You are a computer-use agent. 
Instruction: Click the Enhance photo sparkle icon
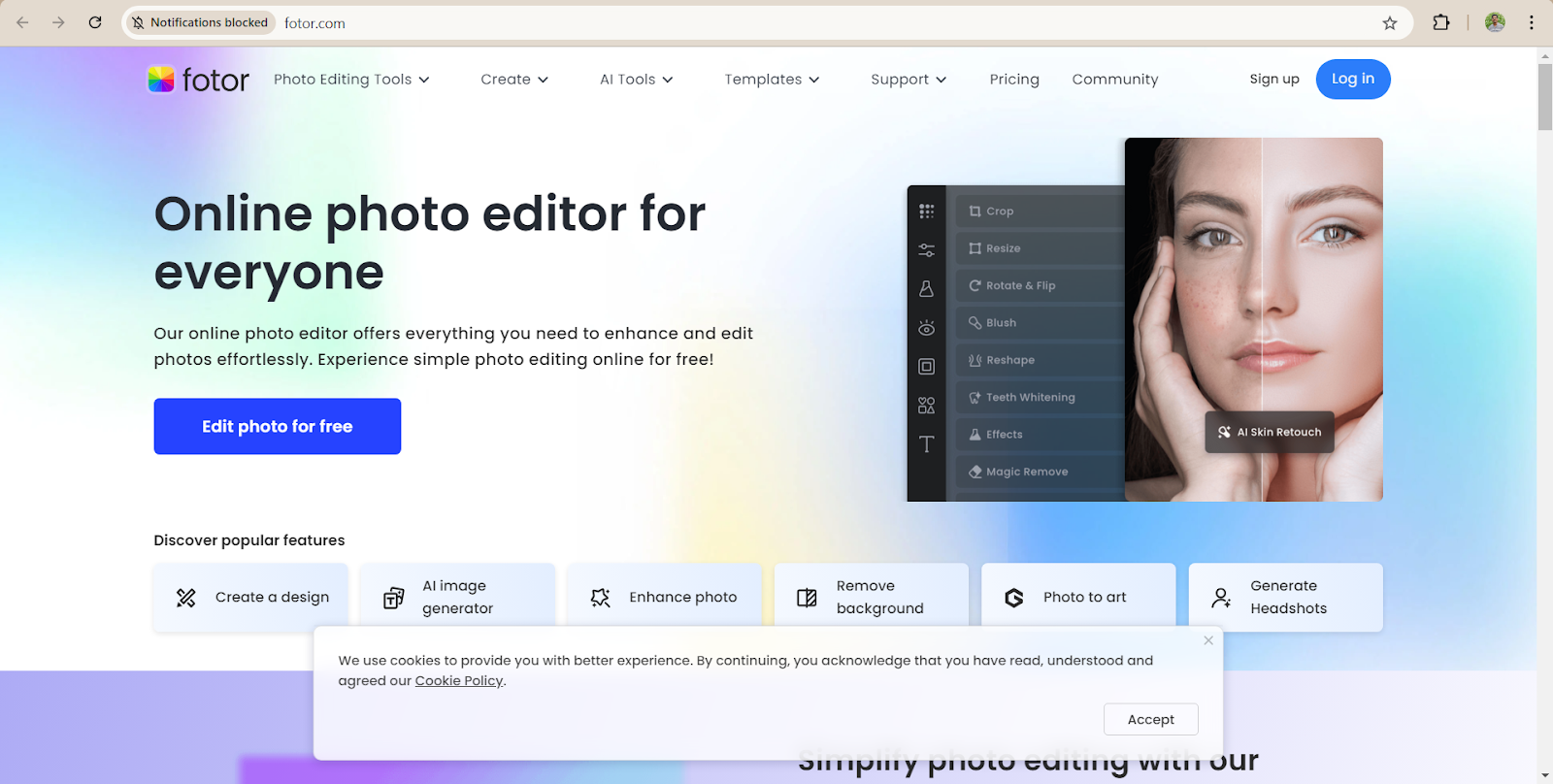pyautogui.click(x=600, y=598)
